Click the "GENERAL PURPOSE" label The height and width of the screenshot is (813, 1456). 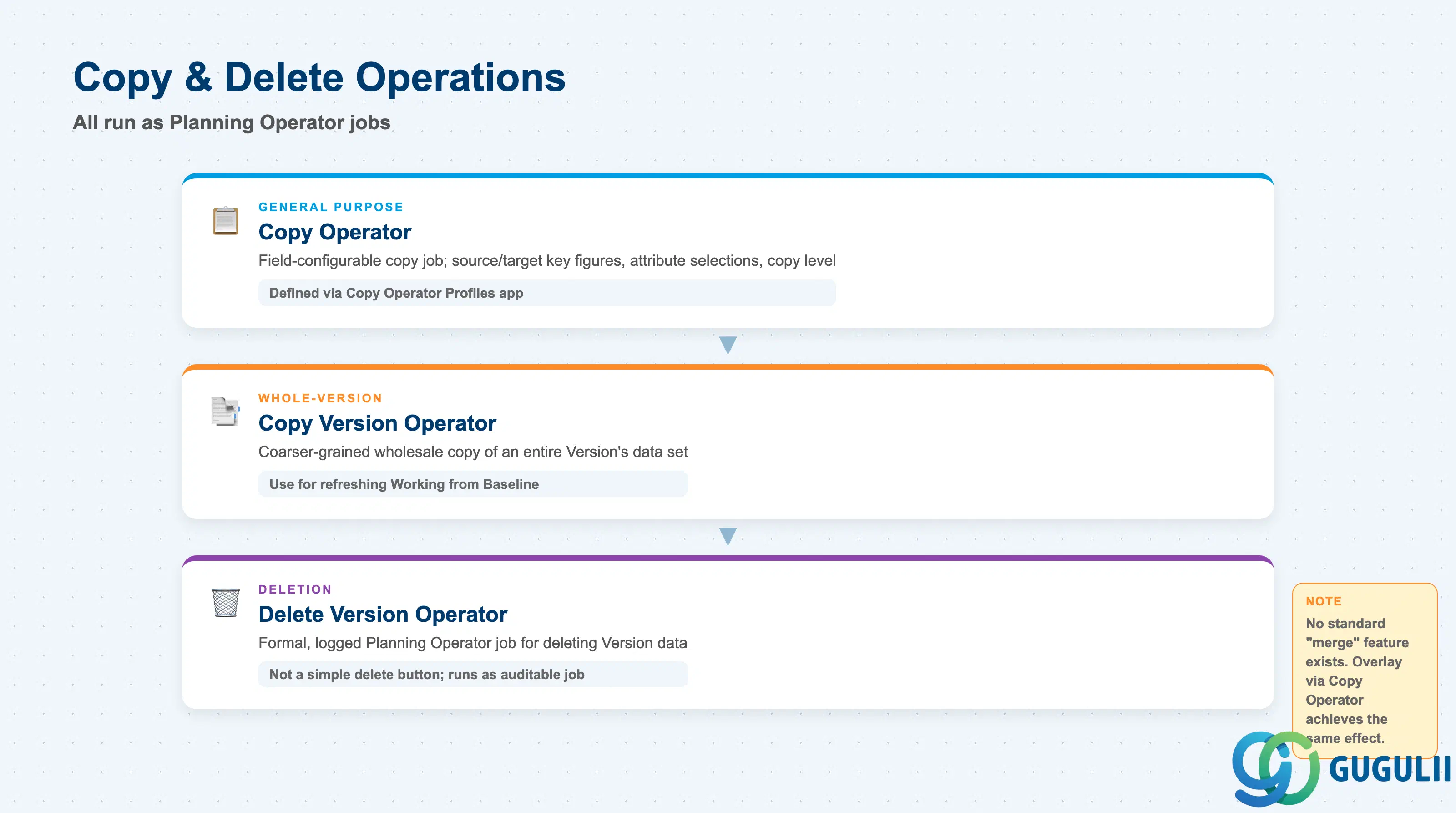[331, 207]
